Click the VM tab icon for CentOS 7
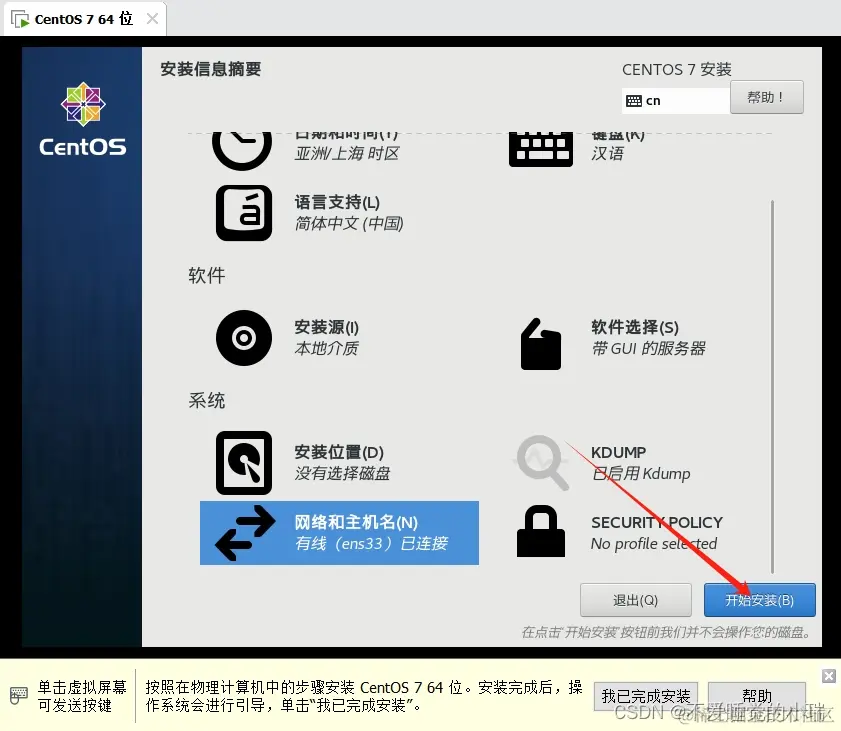 pos(20,19)
